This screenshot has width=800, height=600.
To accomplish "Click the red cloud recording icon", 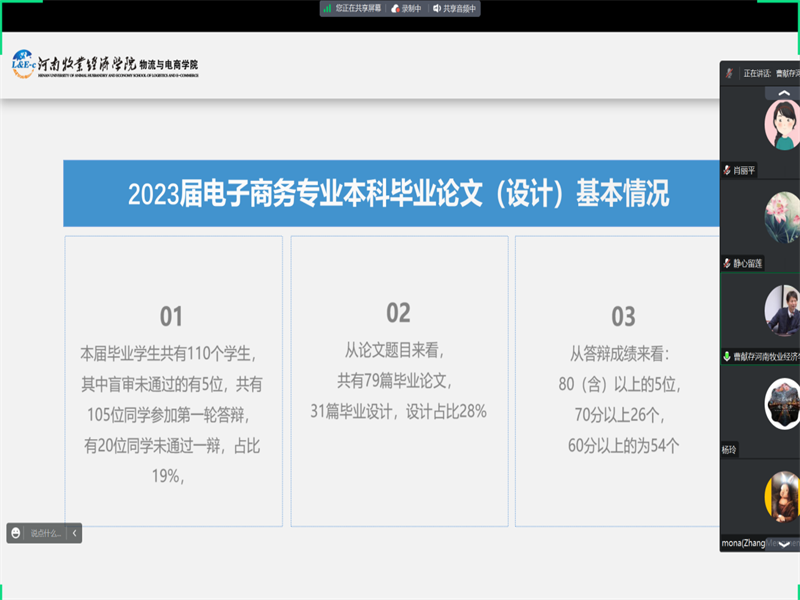I will [395, 8].
